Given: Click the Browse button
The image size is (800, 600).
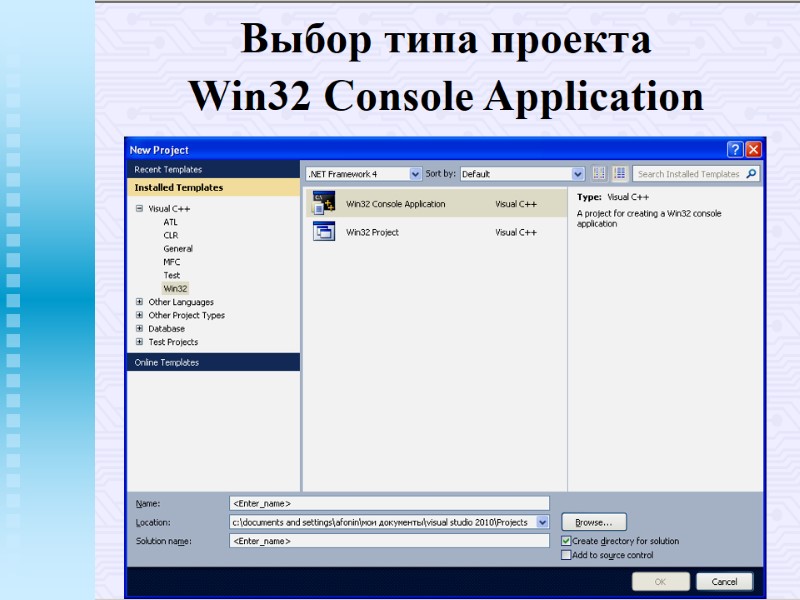Looking at the screenshot, I should point(592,521).
